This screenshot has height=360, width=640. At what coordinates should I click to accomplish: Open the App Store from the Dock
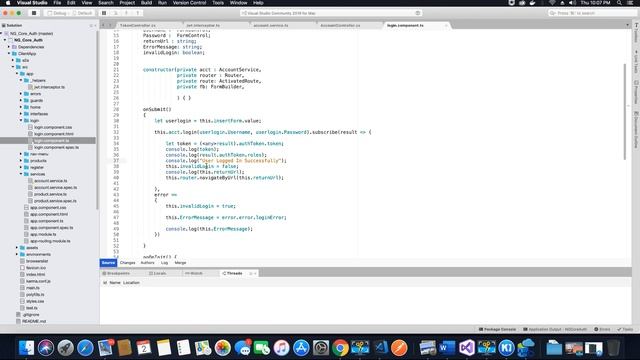(x=301, y=348)
